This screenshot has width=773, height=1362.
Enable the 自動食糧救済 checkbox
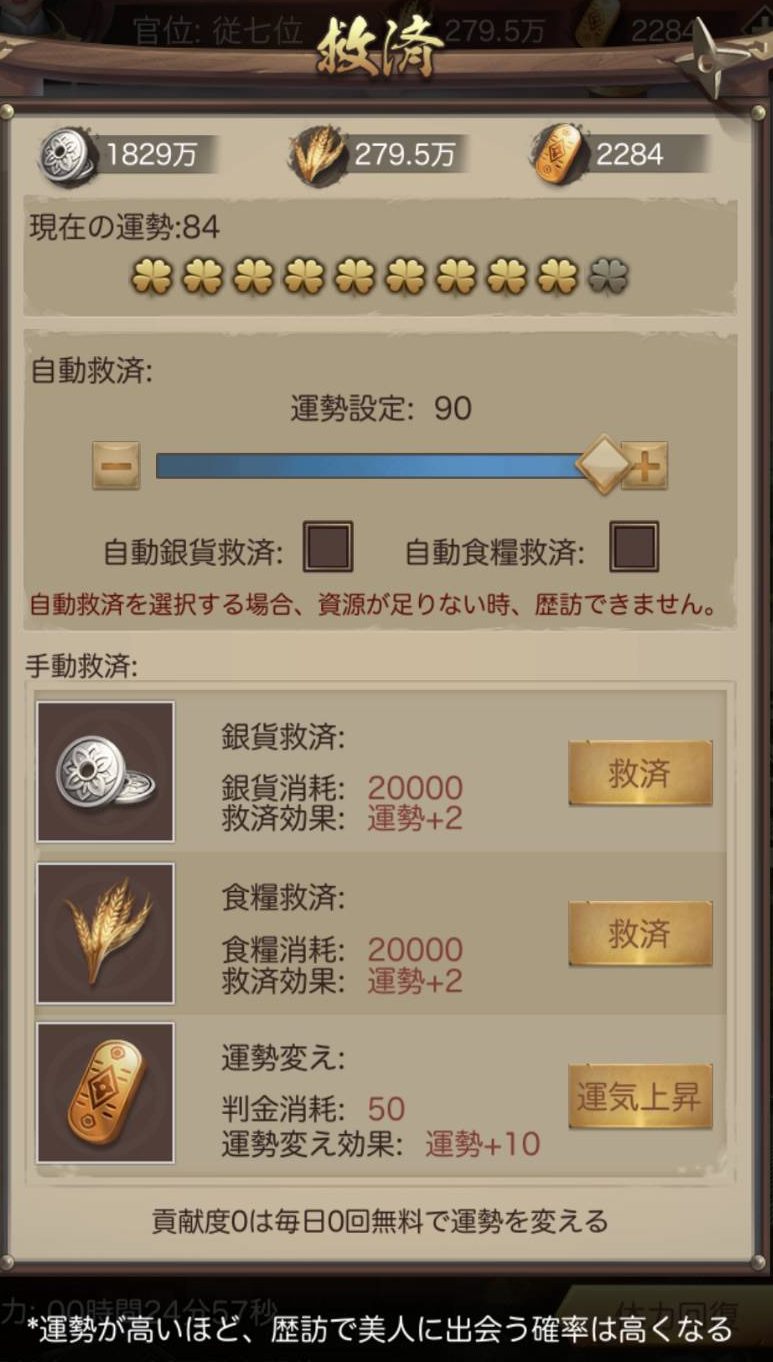(635, 548)
